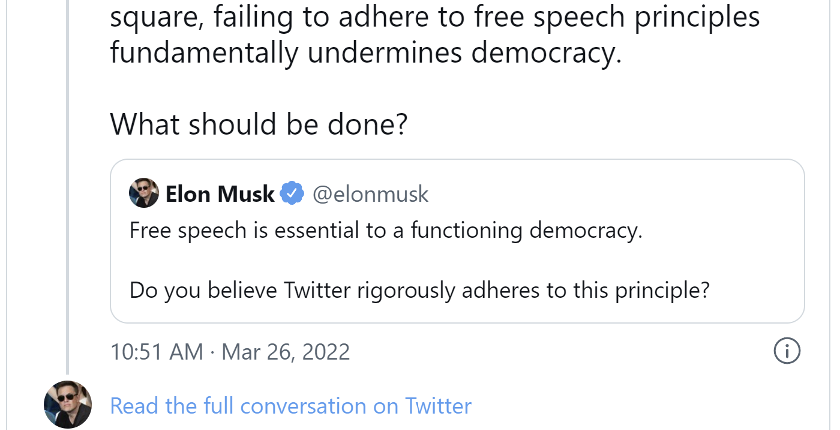
Task: Click the Mar 26, 2022 date
Action: coord(285,352)
